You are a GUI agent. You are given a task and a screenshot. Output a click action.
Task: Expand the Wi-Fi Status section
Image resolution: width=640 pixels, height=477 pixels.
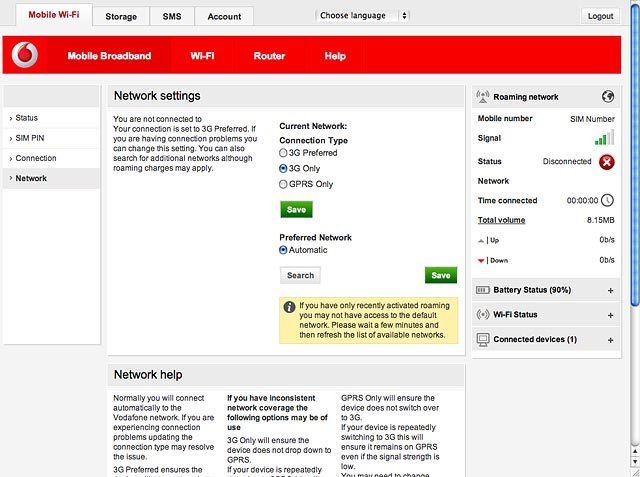coord(611,315)
